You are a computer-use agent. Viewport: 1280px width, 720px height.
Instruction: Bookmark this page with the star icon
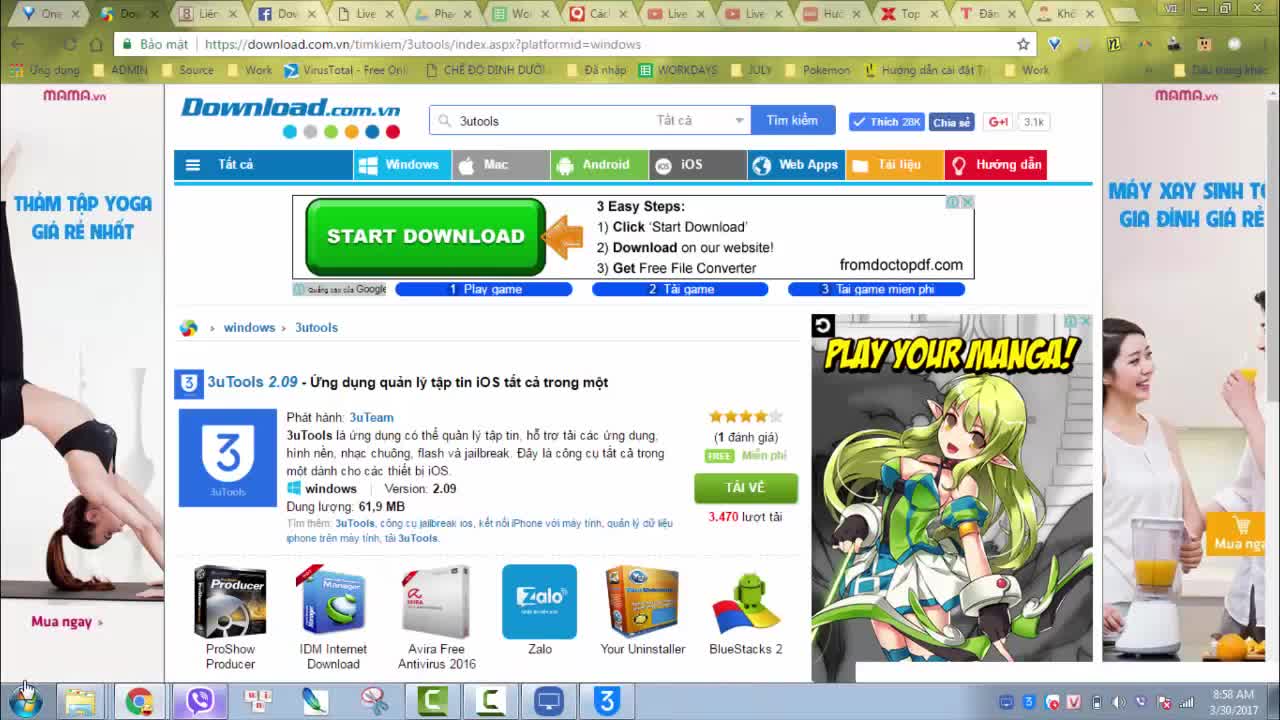click(x=1023, y=44)
